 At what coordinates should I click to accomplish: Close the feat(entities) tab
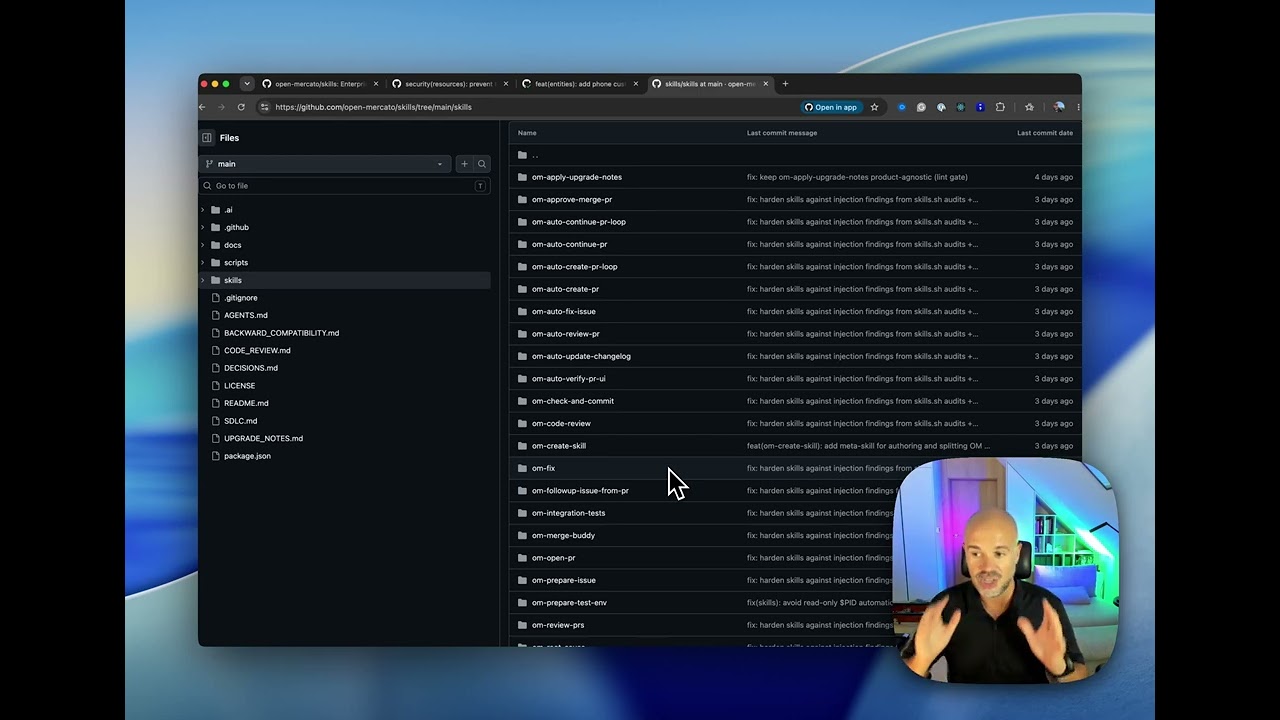coord(636,84)
